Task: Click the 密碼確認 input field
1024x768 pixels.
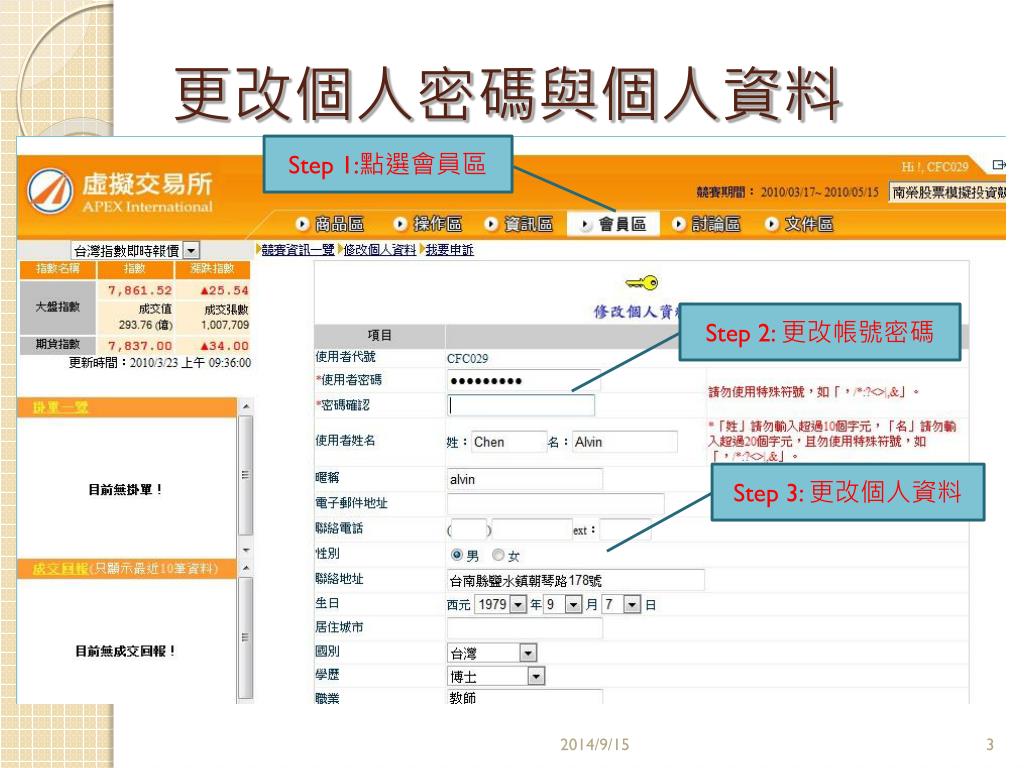Action: [521, 406]
